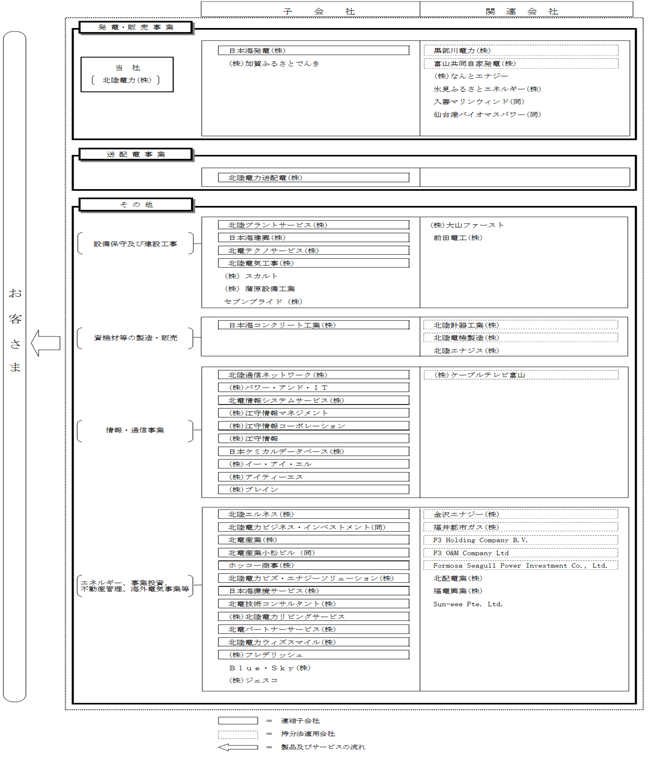Click 金沢エナジー(株) dotted box
650x757 pixels.
[521, 514]
